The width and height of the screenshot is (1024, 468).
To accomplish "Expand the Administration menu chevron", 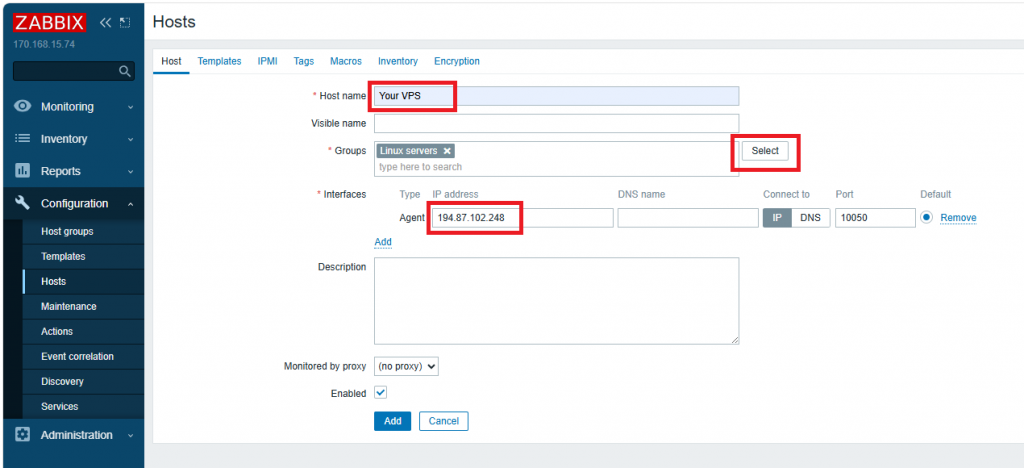I will pos(131,435).
